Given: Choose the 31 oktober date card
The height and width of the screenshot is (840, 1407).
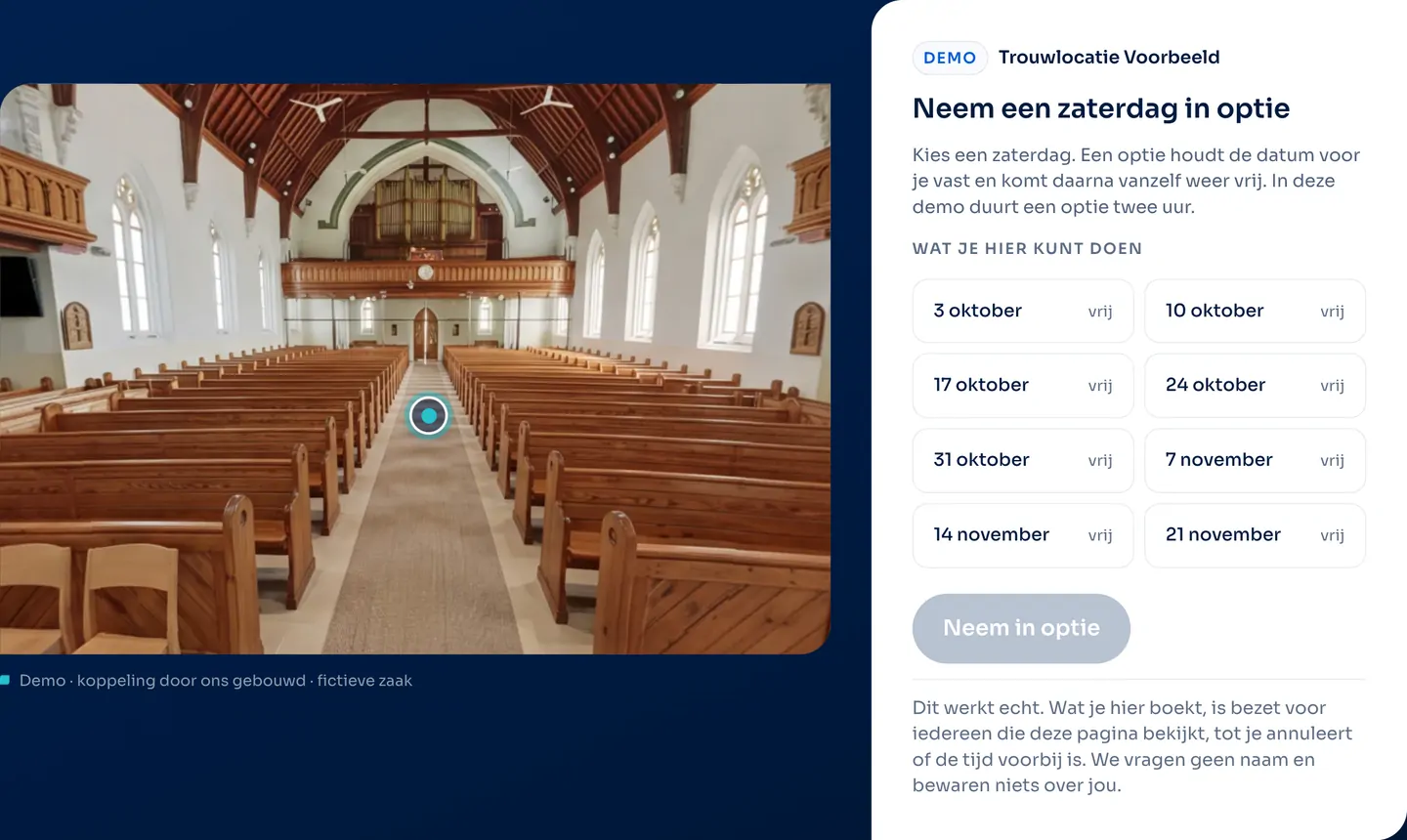Looking at the screenshot, I should click(x=1023, y=460).
